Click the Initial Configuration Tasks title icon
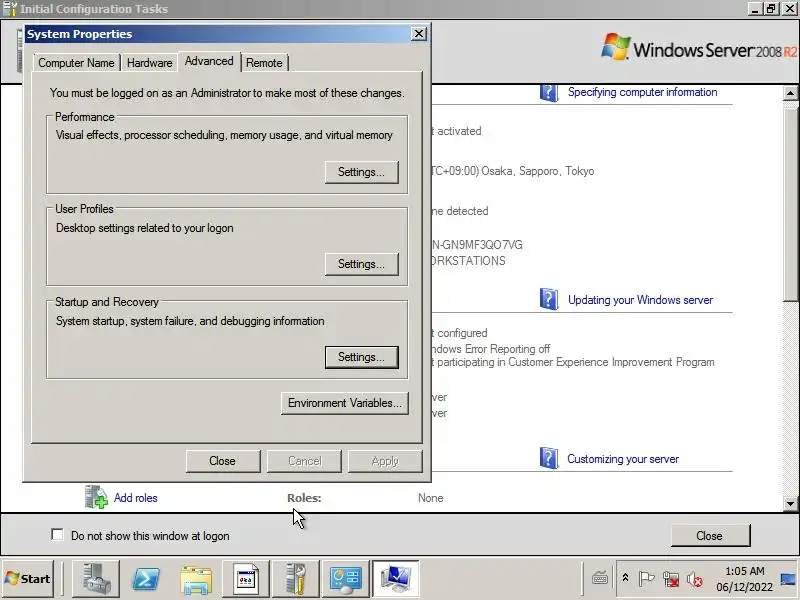The height and width of the screenshot is (600, 800). coord(10,9)
